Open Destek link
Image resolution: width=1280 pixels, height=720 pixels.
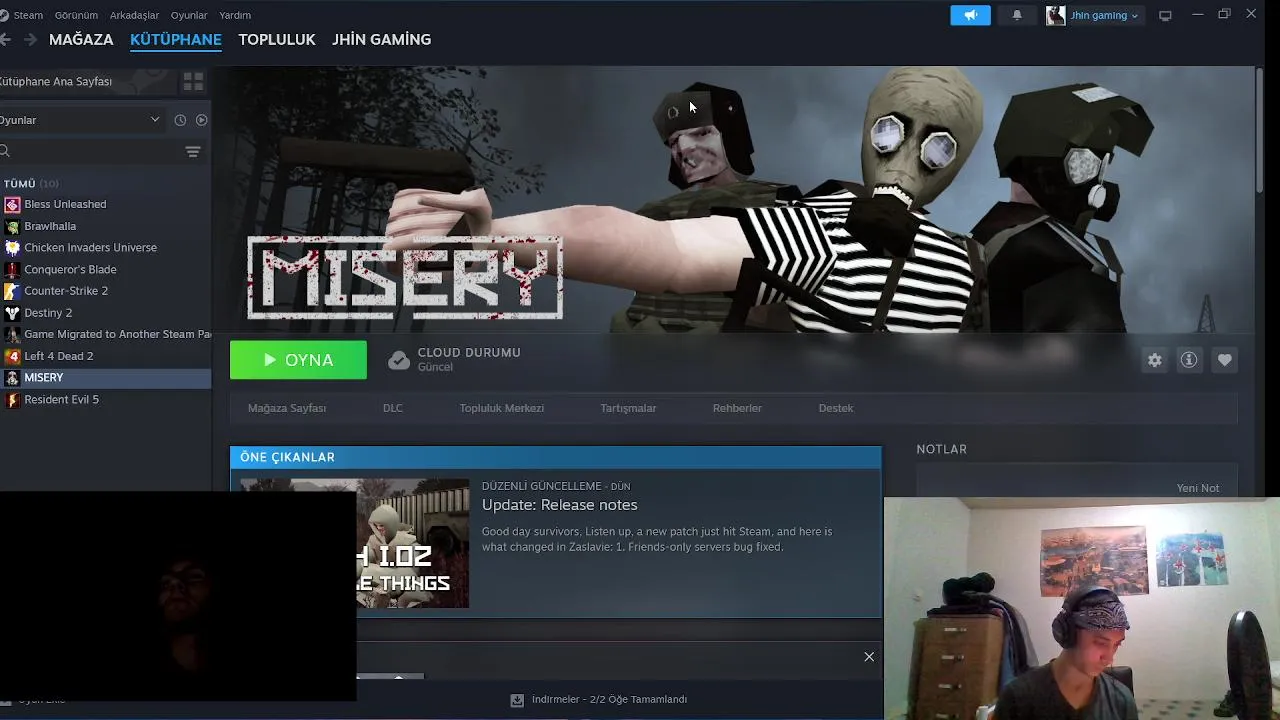pyautogui.click(x=836, y=408)
